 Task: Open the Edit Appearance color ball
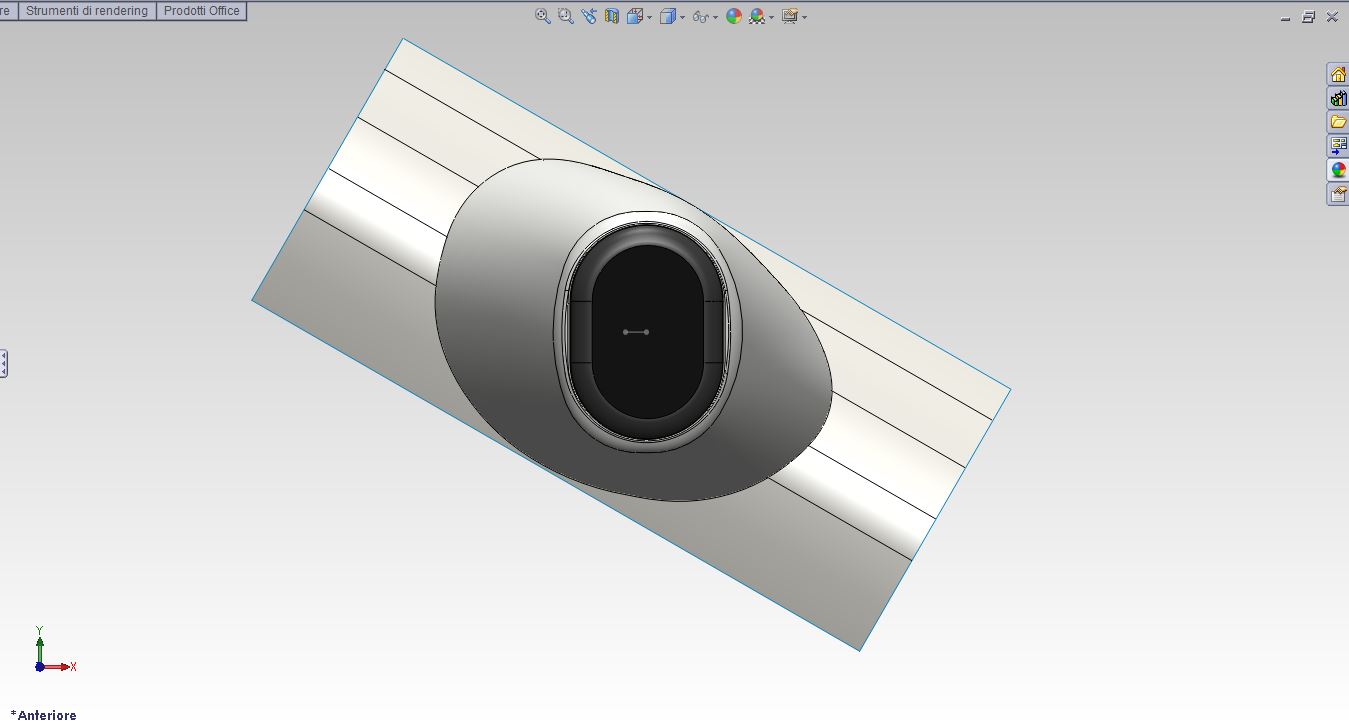(x=734, y=16)
